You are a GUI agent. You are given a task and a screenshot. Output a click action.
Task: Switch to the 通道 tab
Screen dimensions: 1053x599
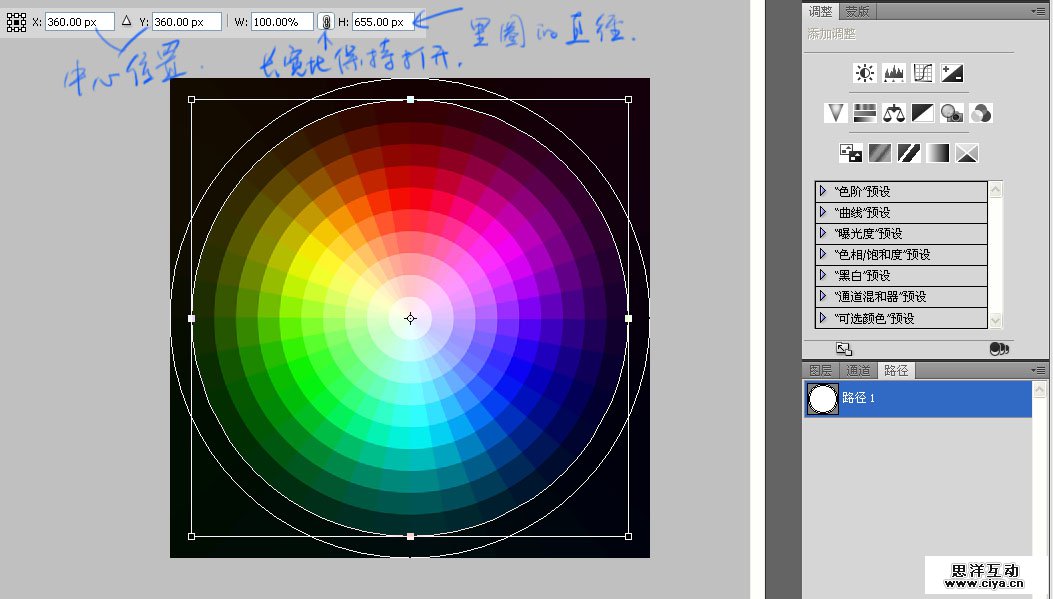[x=858, y=370]
